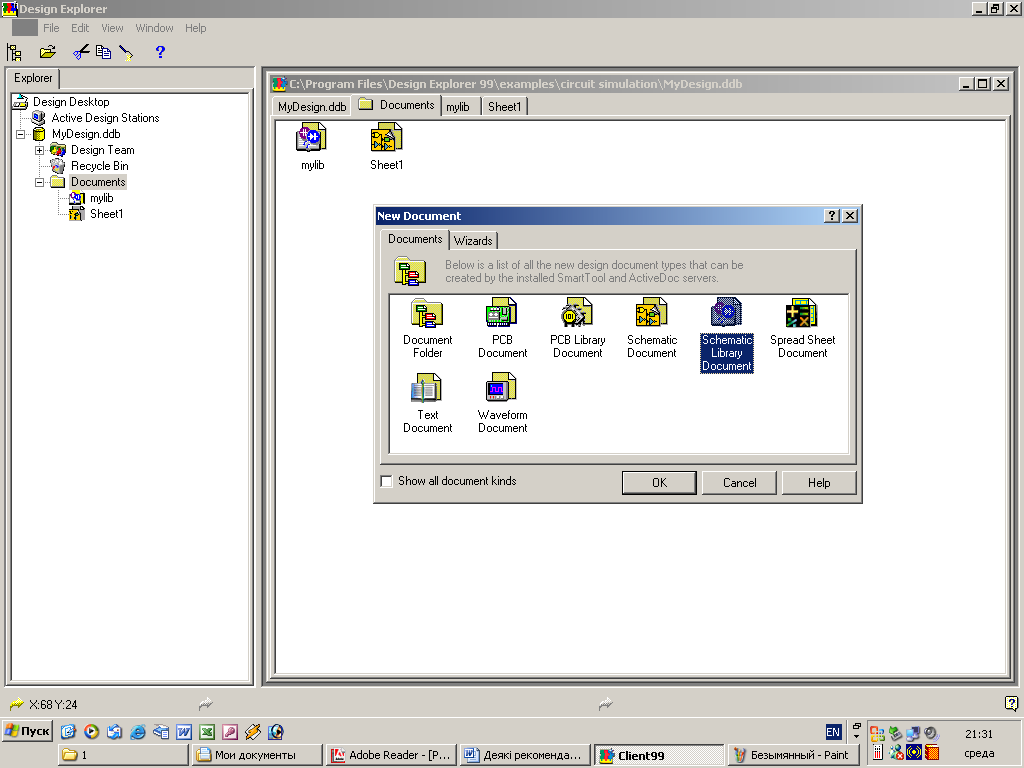Cancel the New Document dialog
The height and width of the screenshot is (768, 1024).
[x=739, y=483]
